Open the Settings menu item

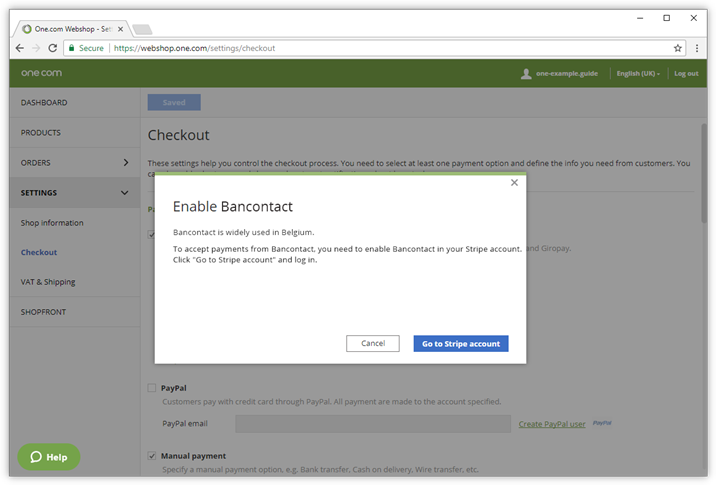click(x=75, y=193)
